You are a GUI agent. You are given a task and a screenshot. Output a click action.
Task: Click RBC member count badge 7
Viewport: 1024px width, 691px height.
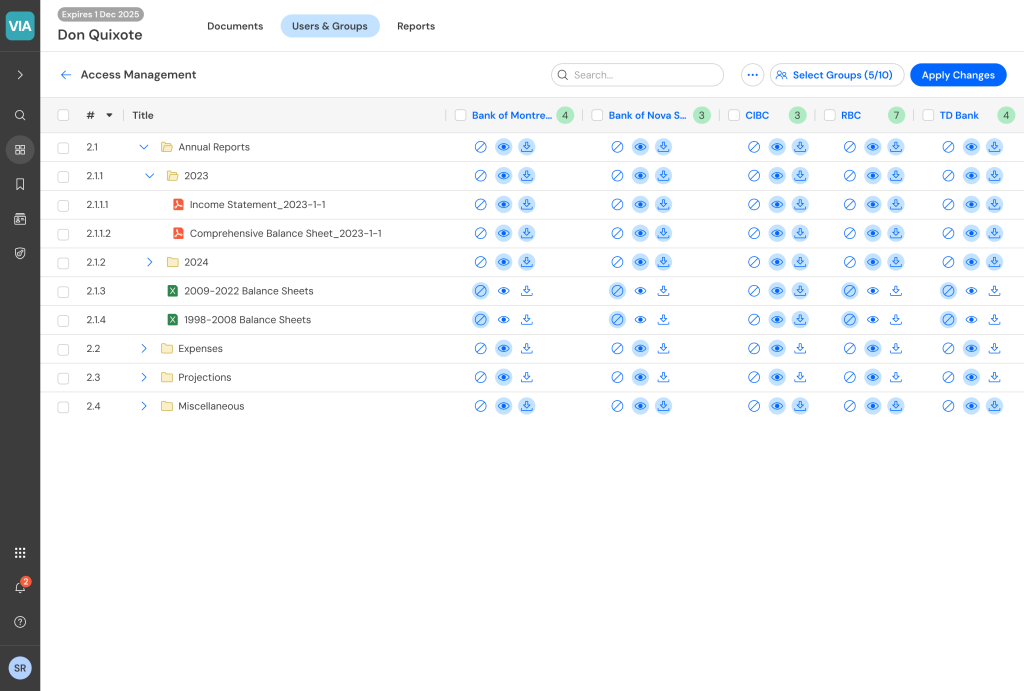tap(896, 116)
